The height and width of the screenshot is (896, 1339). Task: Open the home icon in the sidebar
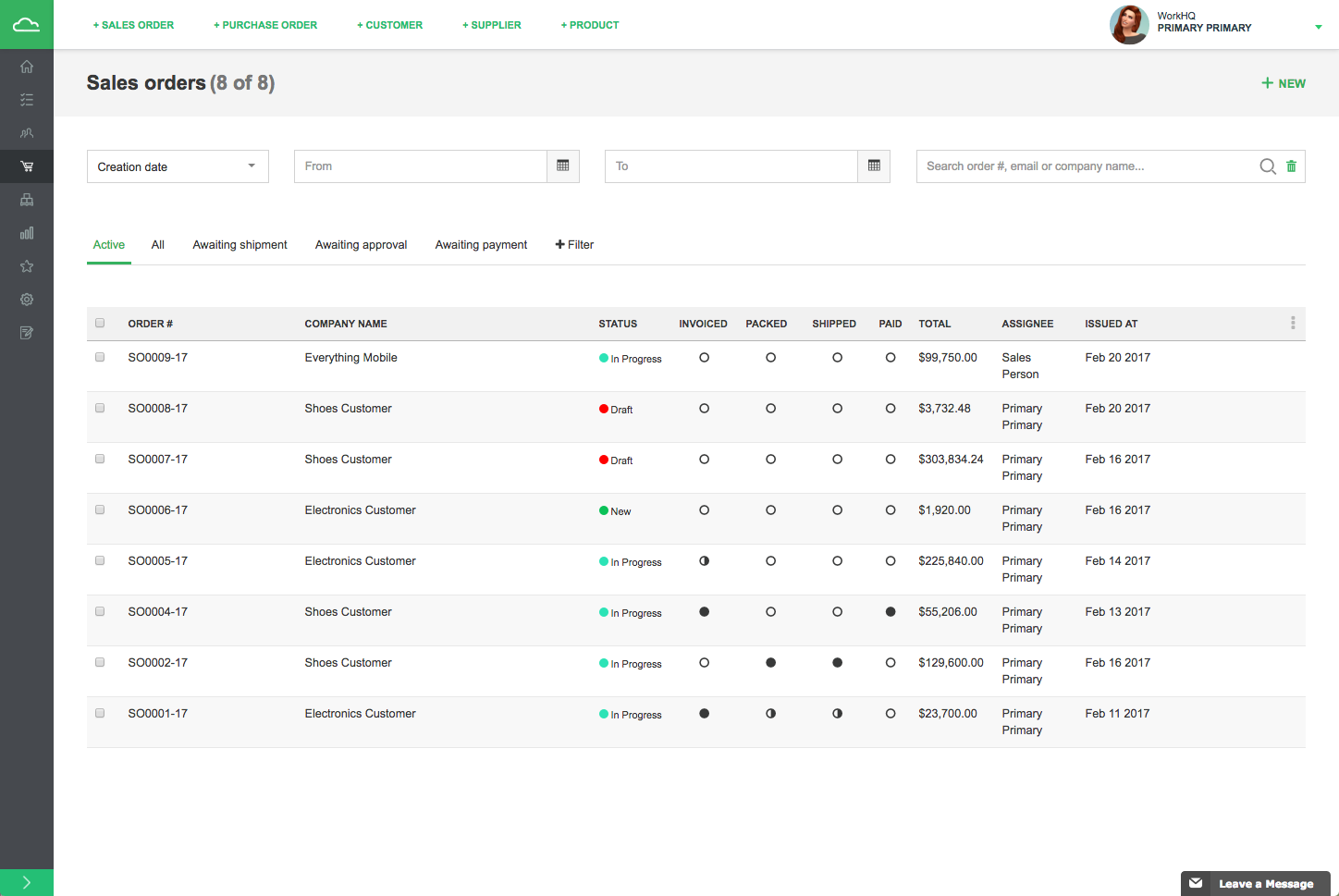(27, 67)
